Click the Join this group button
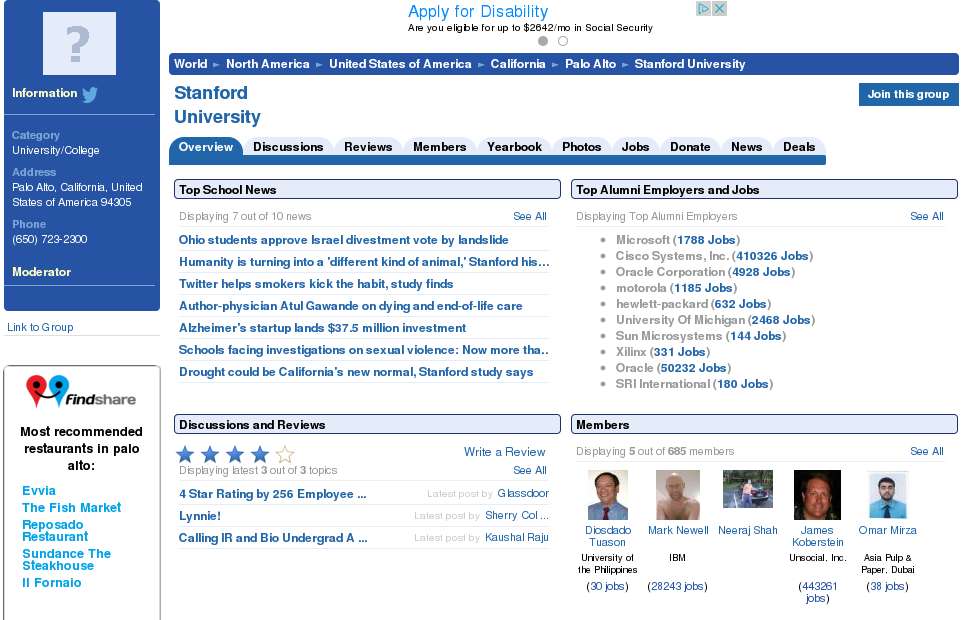The width and height of the screenshot is (980, 620). (908, 94)
